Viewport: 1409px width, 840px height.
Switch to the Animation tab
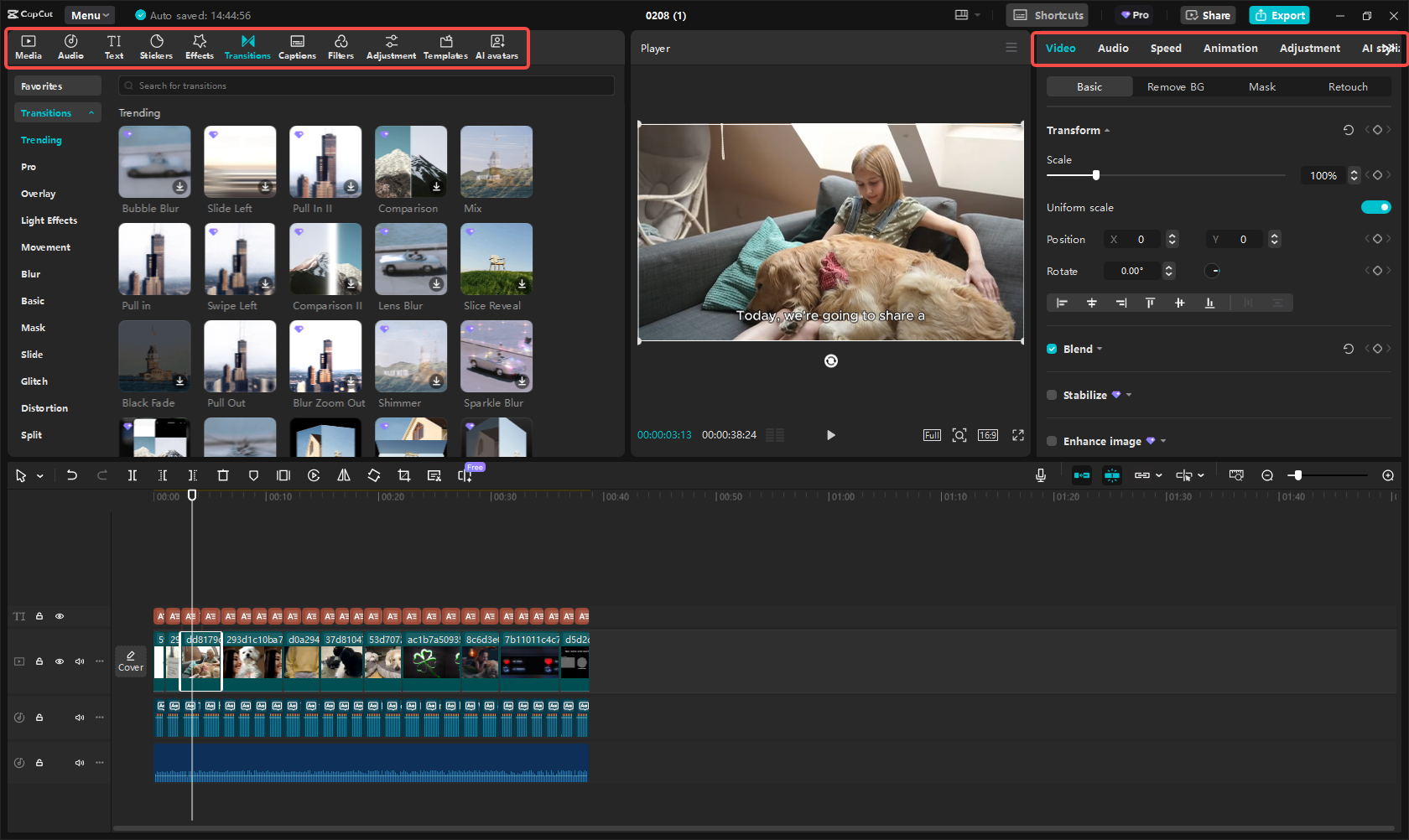[x=1230, y=48]
